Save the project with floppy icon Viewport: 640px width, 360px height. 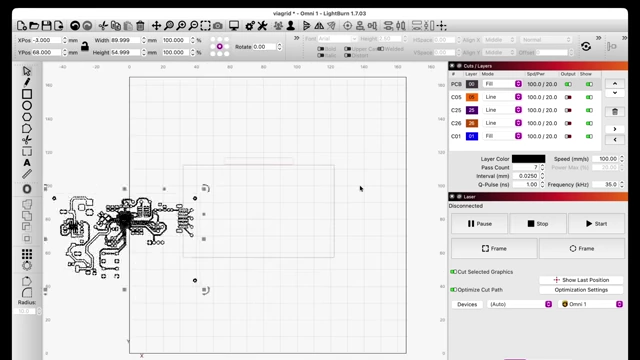(x=47, y=26)
